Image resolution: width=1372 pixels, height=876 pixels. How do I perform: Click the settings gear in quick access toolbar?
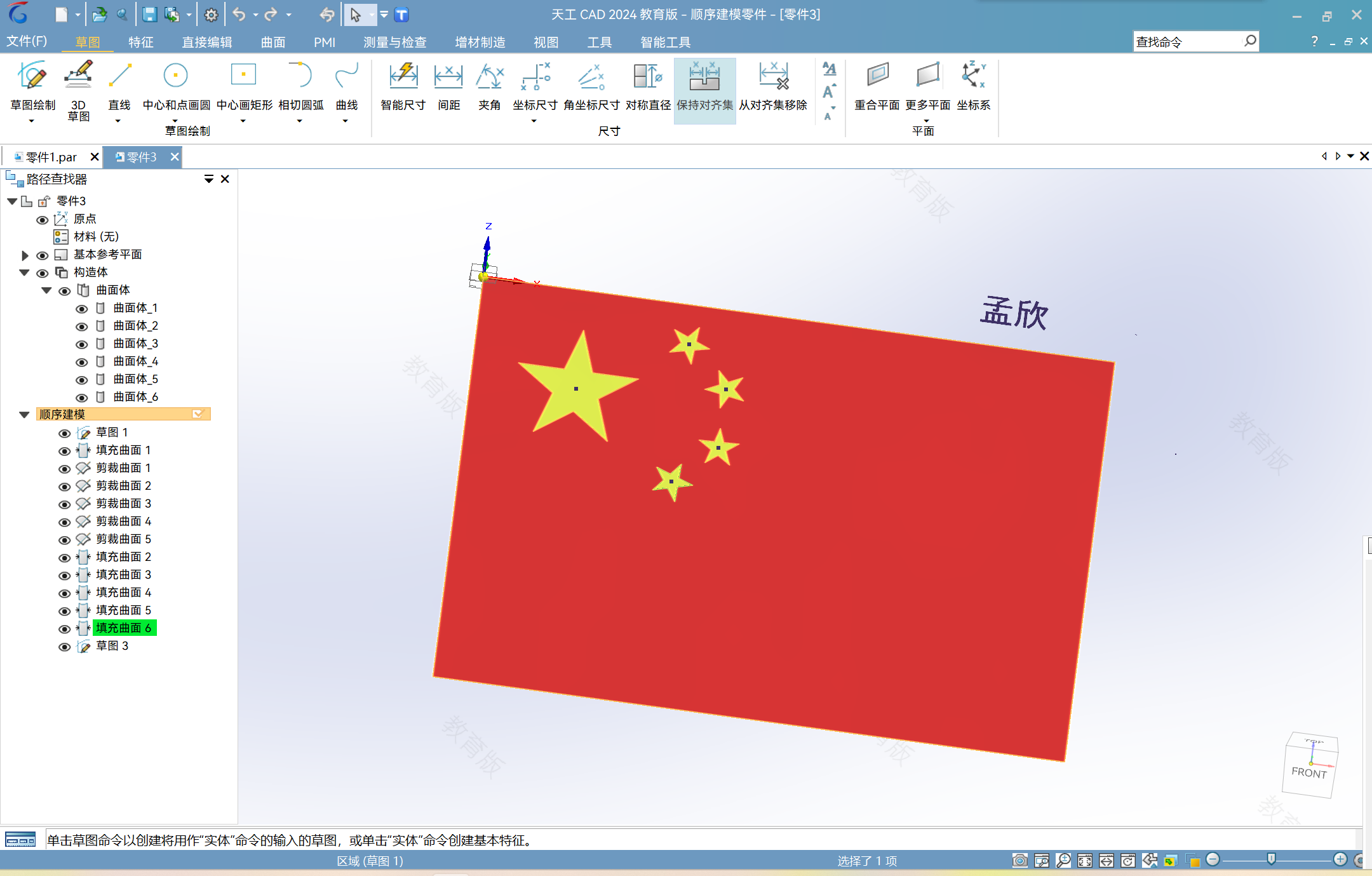coord(212,15)
